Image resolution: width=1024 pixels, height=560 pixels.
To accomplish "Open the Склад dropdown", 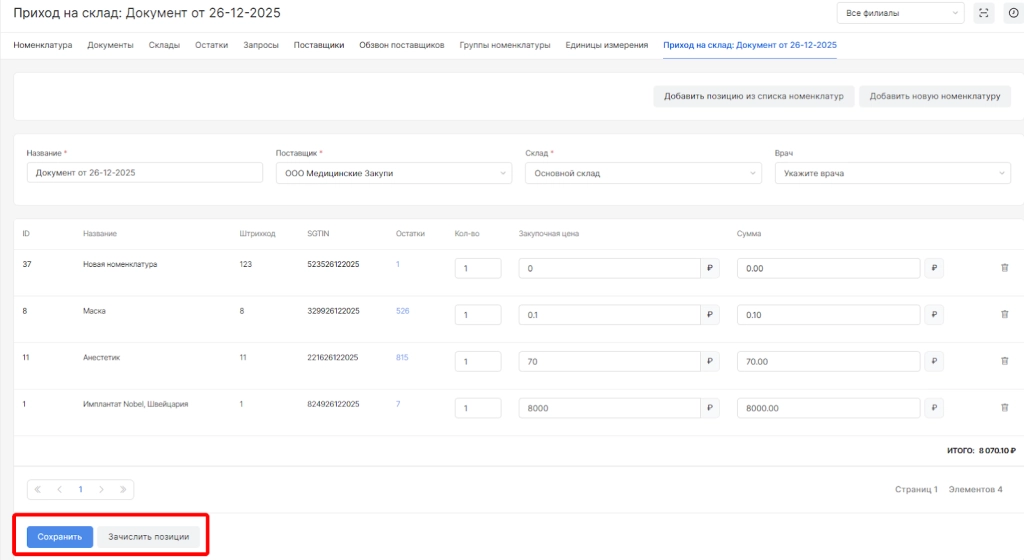I will [642, 173].
